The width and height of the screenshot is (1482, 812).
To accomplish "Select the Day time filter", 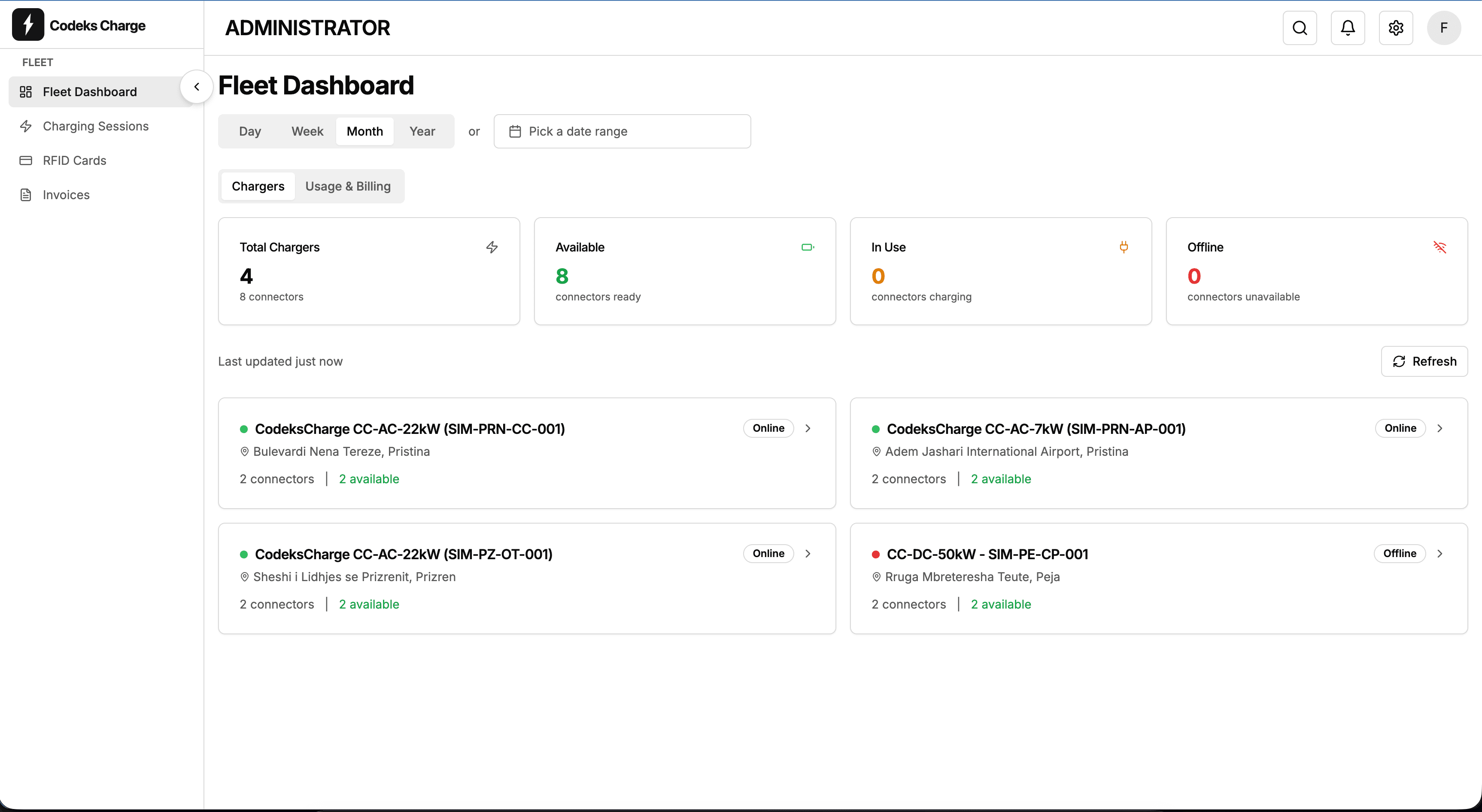I will click(250, 131).
